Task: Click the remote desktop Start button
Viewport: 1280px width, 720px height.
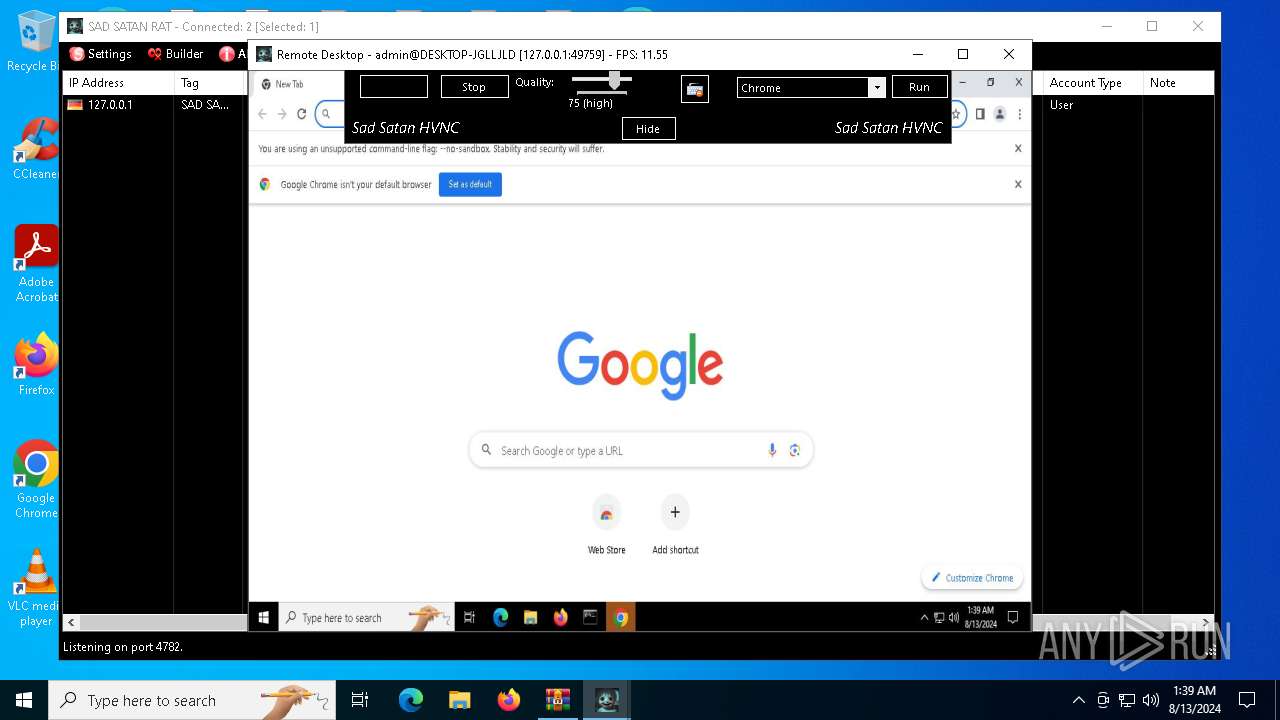Action: click(x=264, y=618)
